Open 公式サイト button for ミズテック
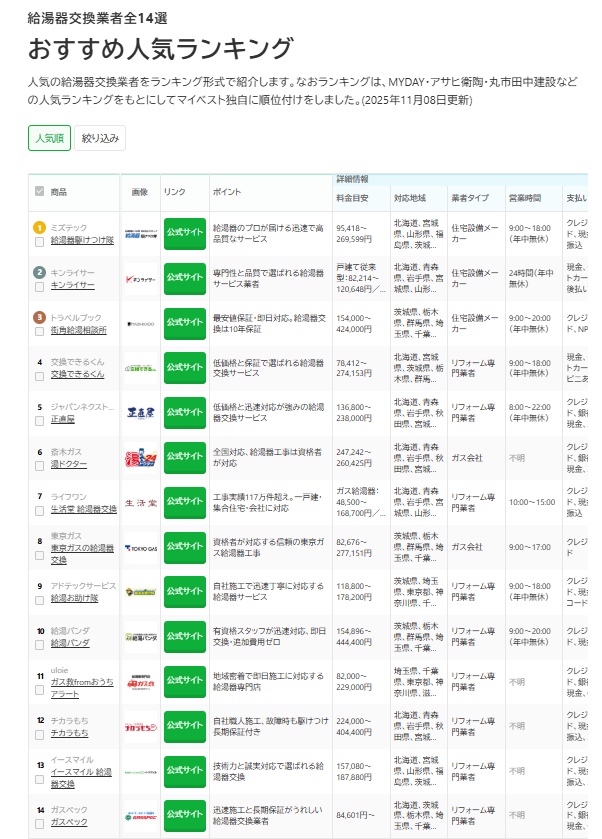Screen dimensions: 602x839 [185, 233]
